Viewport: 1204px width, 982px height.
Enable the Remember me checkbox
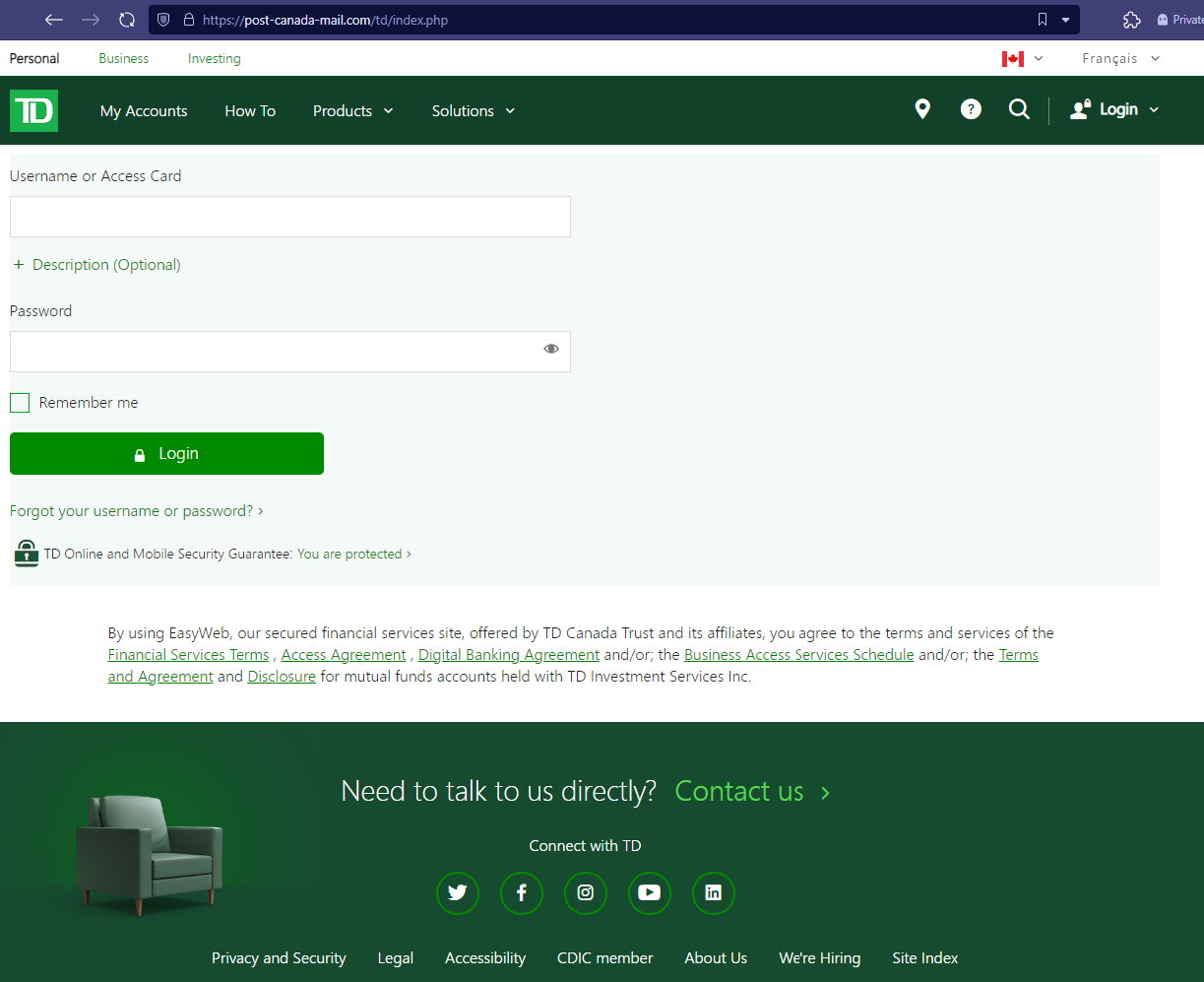tap(20, 403)
